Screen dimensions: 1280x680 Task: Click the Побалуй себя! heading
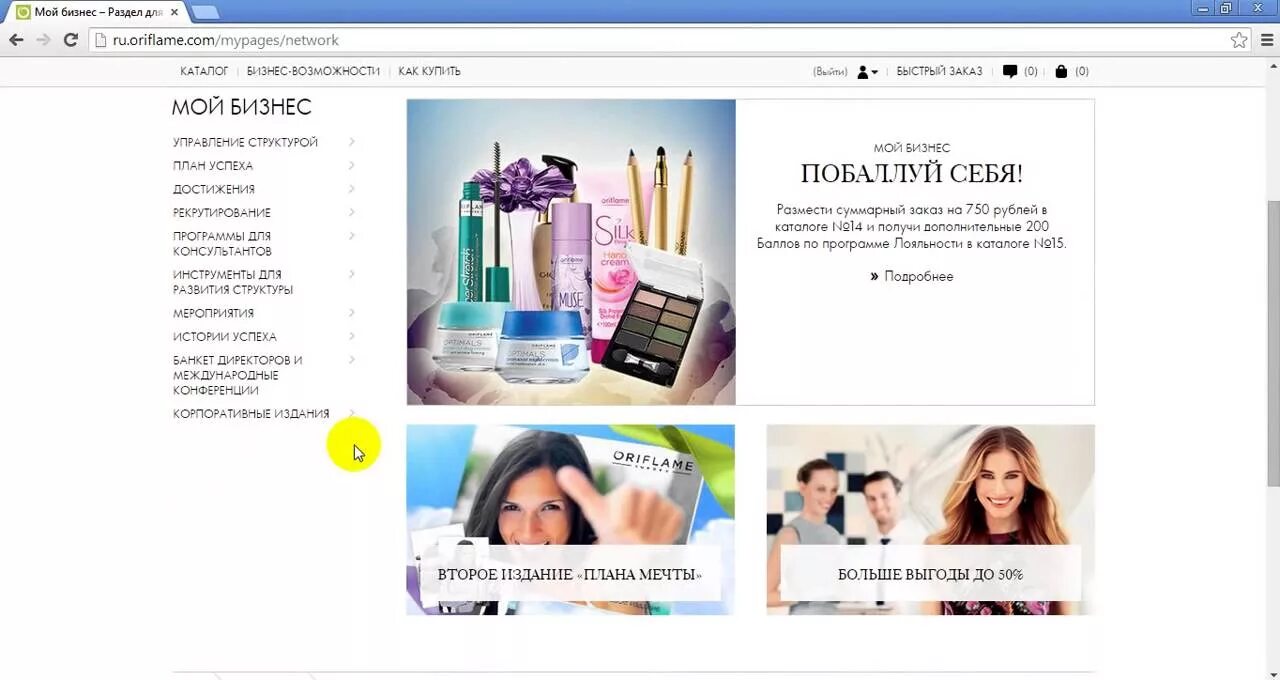(911, 174)
